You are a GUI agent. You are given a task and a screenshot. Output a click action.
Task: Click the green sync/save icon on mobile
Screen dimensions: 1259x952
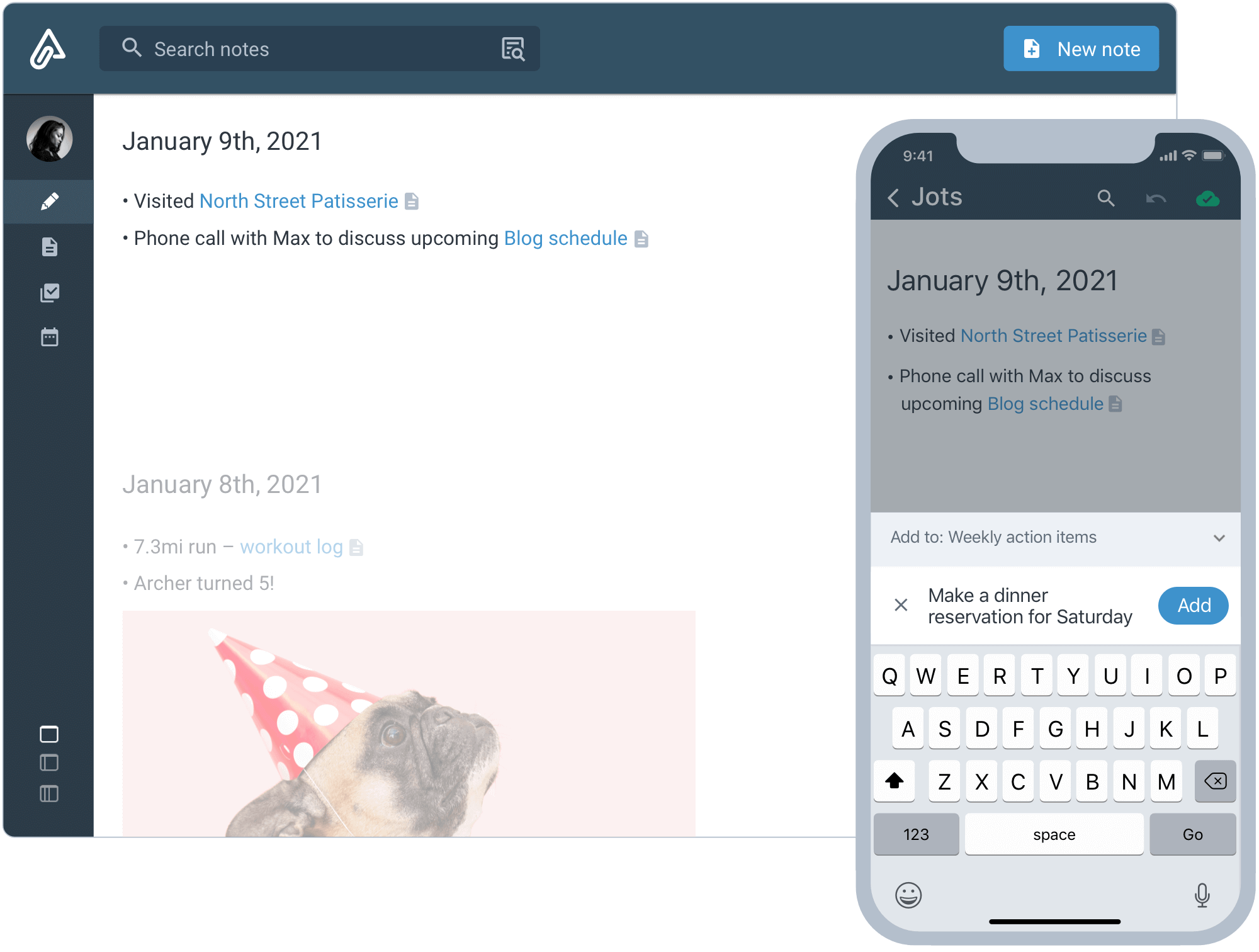tap(1208, 197)
